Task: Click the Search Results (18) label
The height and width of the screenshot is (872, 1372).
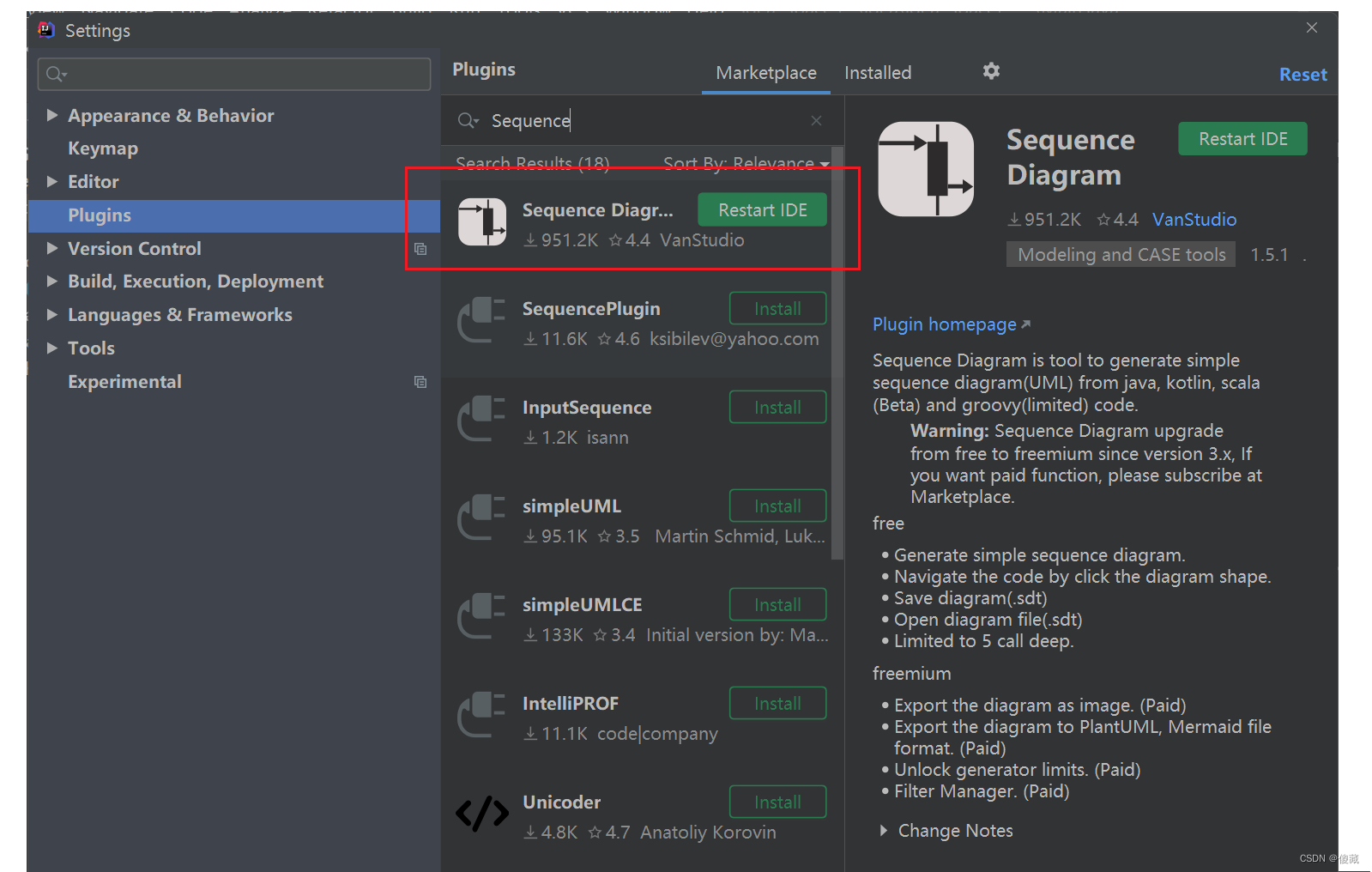Action: point(532,163)
